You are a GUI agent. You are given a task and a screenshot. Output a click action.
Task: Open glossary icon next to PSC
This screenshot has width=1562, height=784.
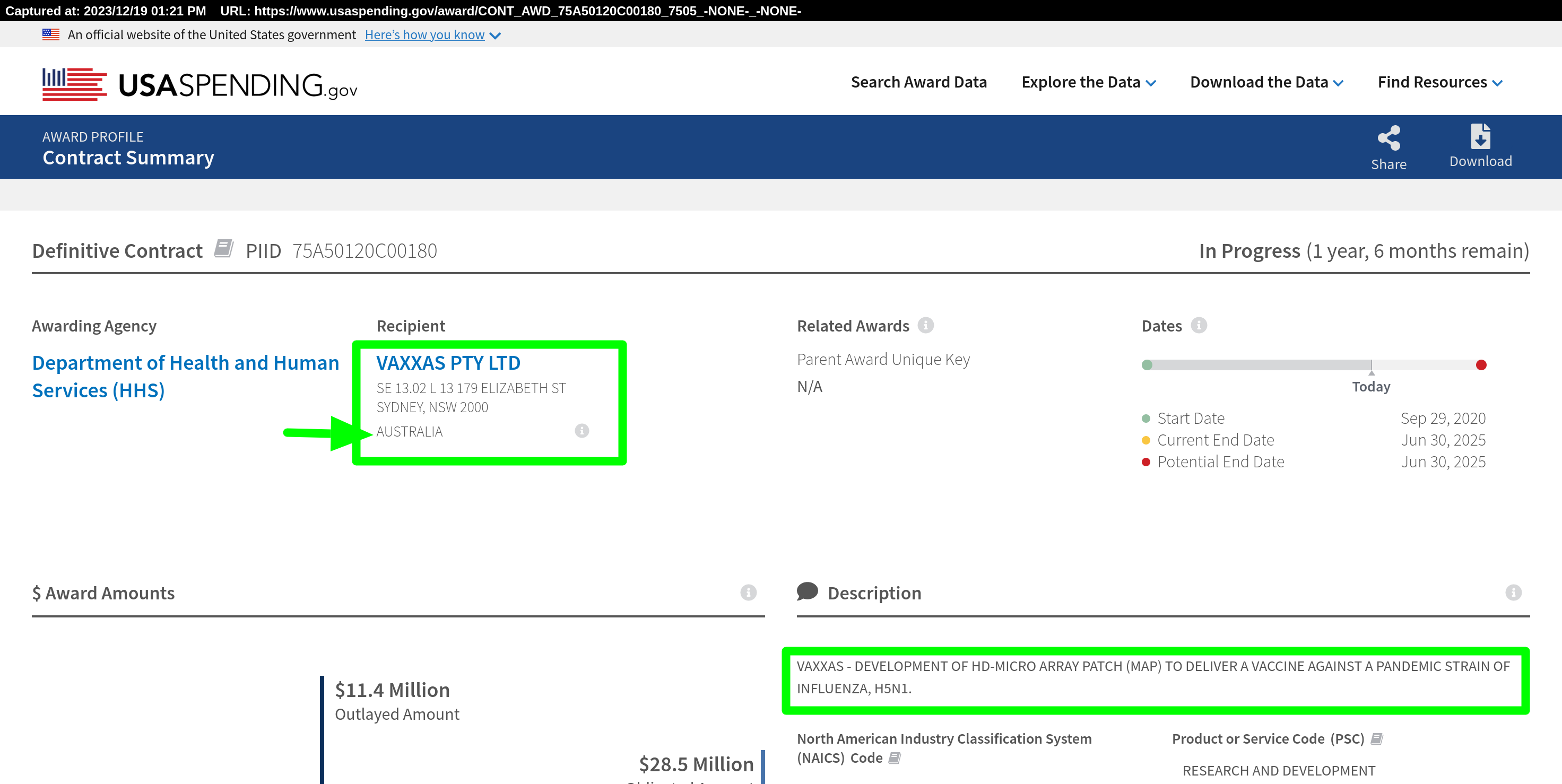click(1376, 738)
